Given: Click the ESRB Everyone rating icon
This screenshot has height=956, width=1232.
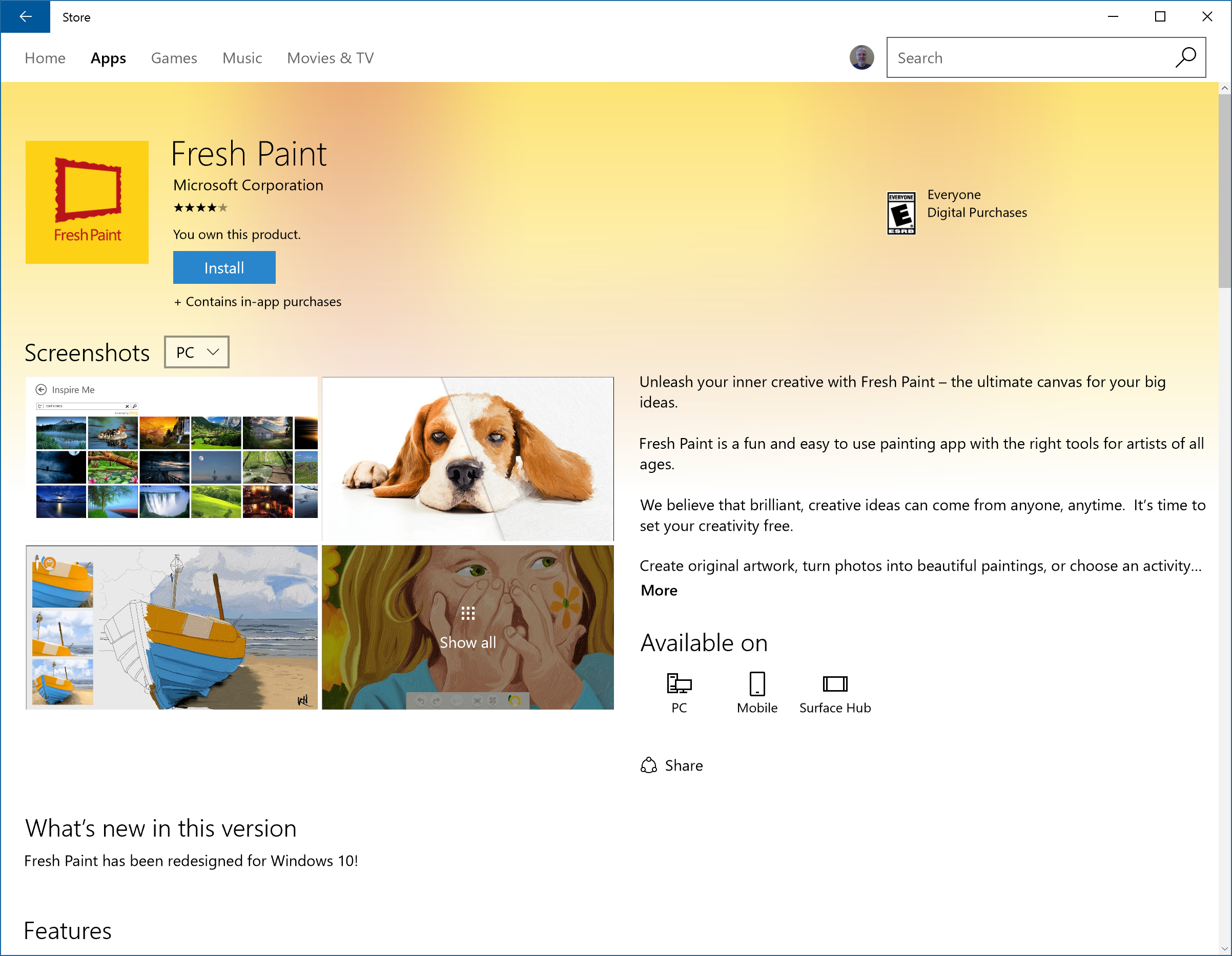Looking at the screenshot, I should pyautogui.click(x=901, y=213).
